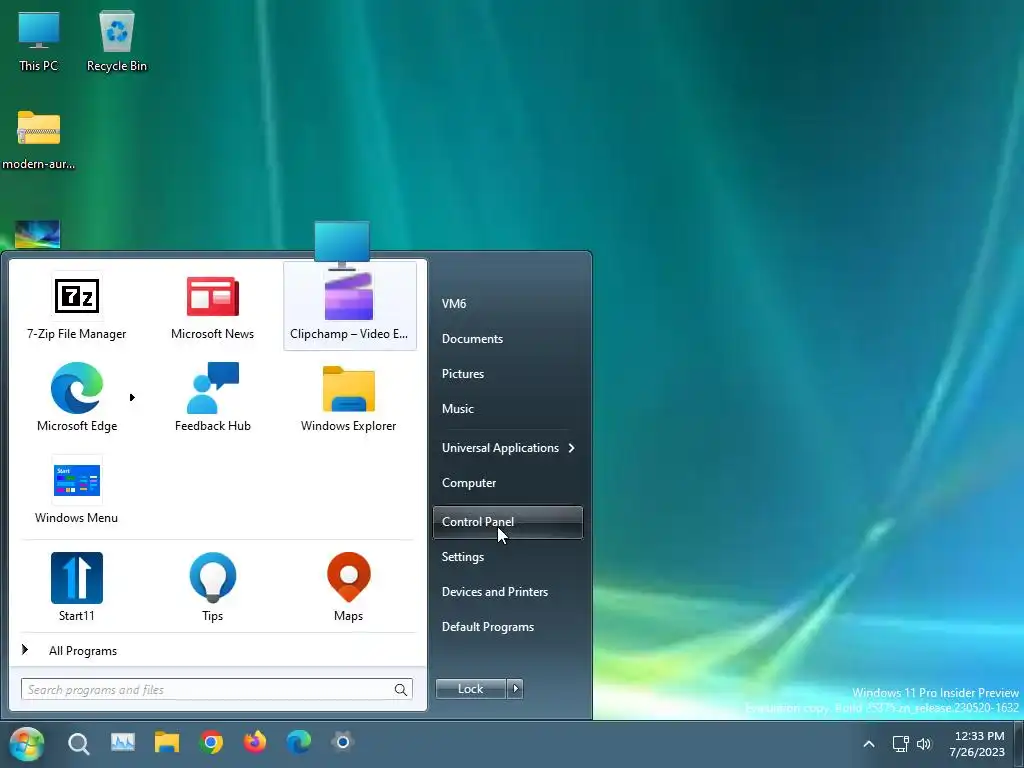This screenshot has width=1024, height=768.
Task: Click user picture monitor icon atop Start menu
Action: [342, 244]
